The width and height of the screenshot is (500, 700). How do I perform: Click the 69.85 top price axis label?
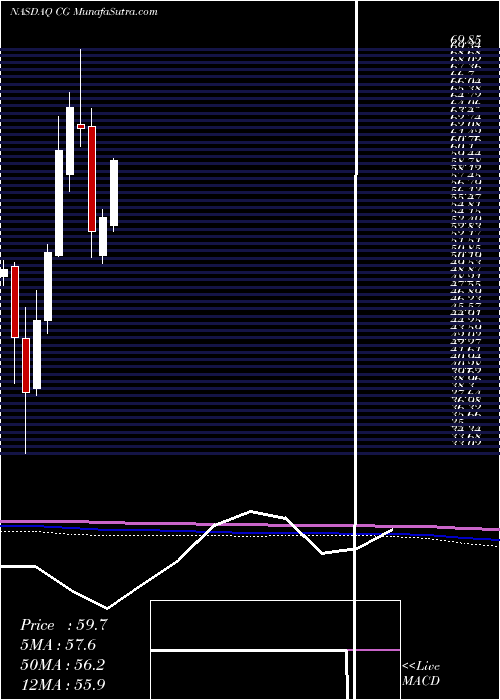coord(465,42)
